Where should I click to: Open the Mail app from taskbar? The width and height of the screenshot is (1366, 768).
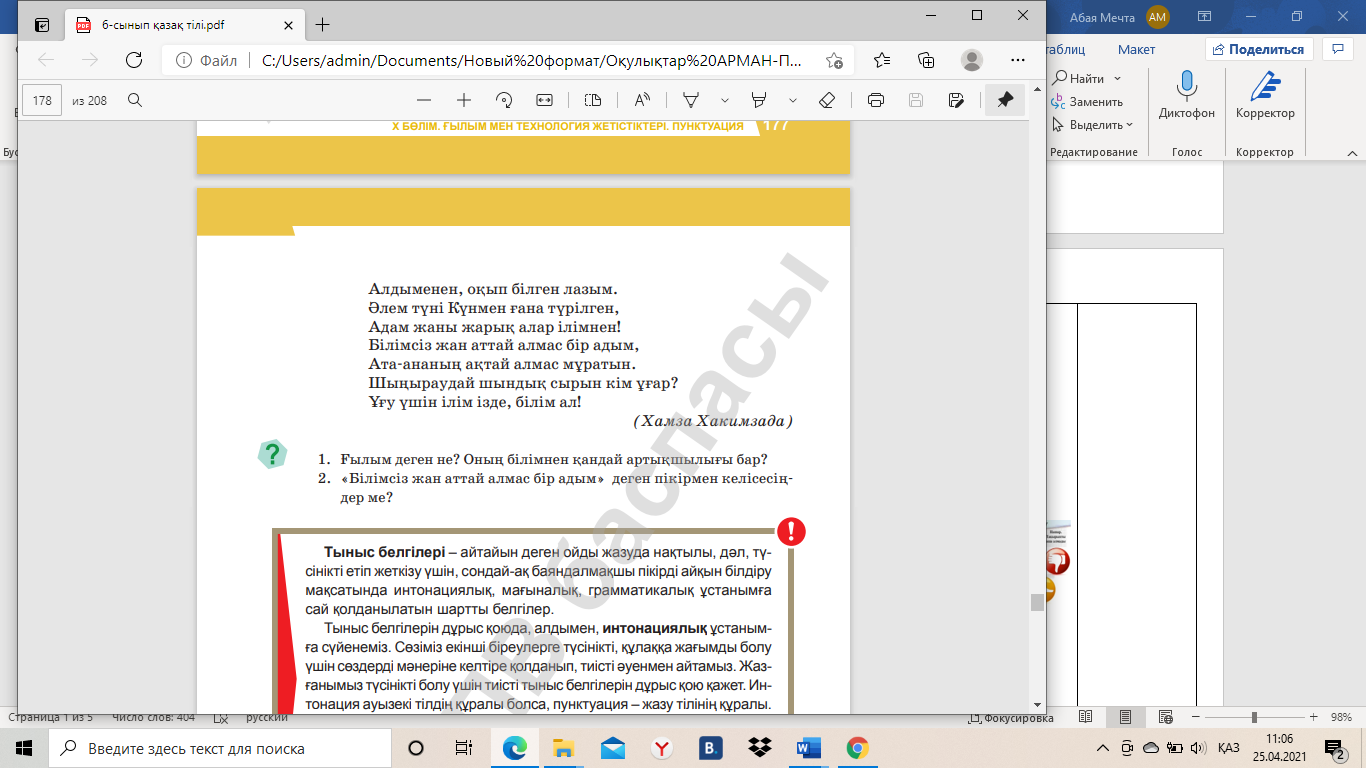pyautogui.click(x=613, y=748)
